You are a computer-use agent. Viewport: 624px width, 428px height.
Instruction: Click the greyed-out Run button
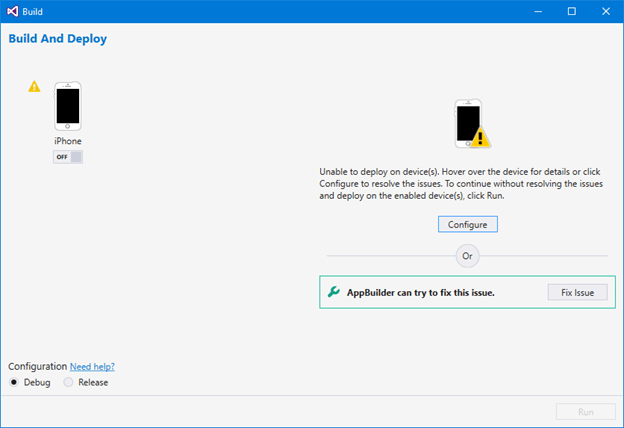coord(585,412)
